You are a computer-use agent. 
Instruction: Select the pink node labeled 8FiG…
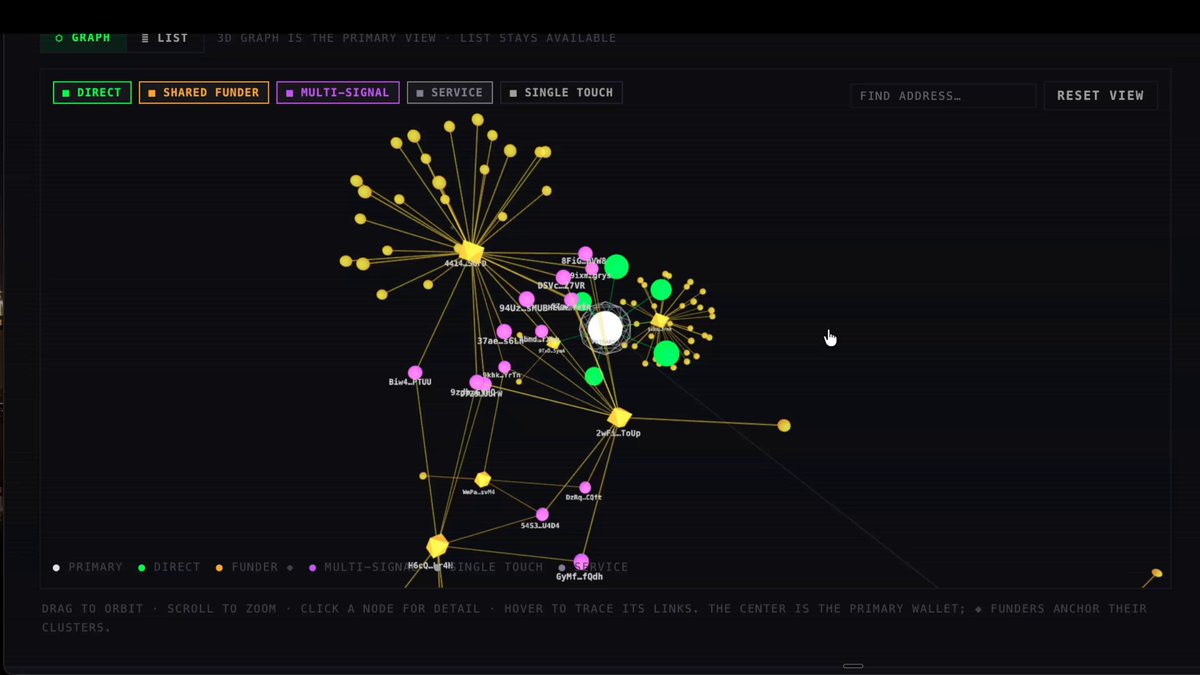[585, 254]
